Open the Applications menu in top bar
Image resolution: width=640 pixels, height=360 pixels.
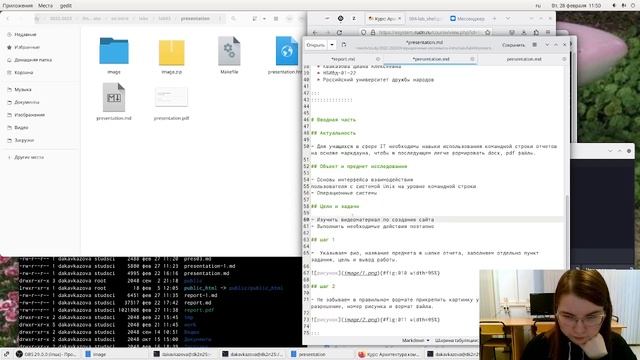pyautogui.click(x=18, y=6)
